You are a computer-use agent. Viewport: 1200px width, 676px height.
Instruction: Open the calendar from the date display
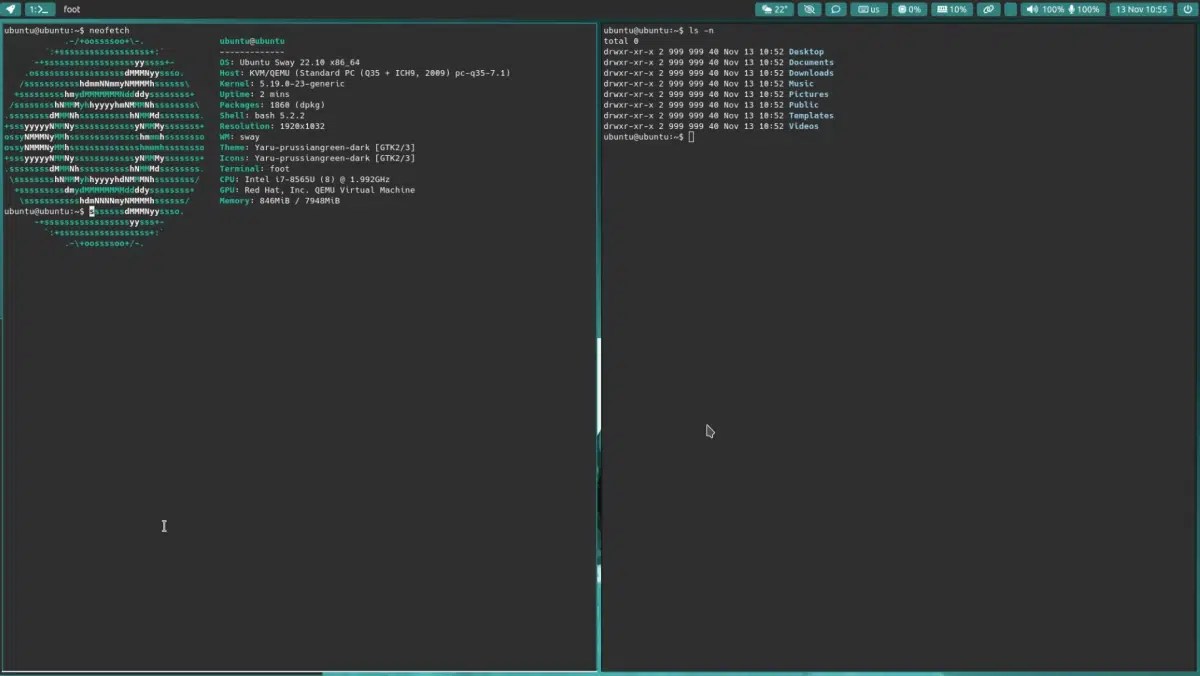(1140, 9)
